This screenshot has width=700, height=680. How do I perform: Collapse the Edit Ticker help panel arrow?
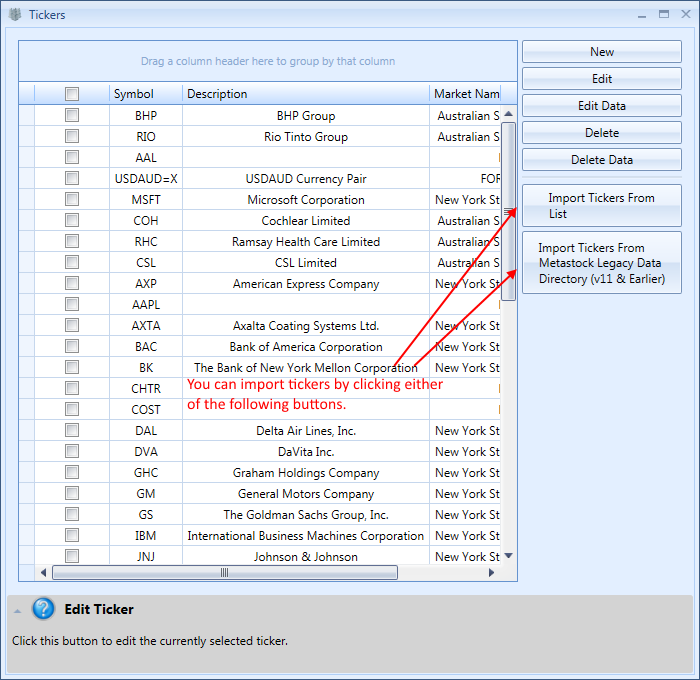click(x=17, y=611)
